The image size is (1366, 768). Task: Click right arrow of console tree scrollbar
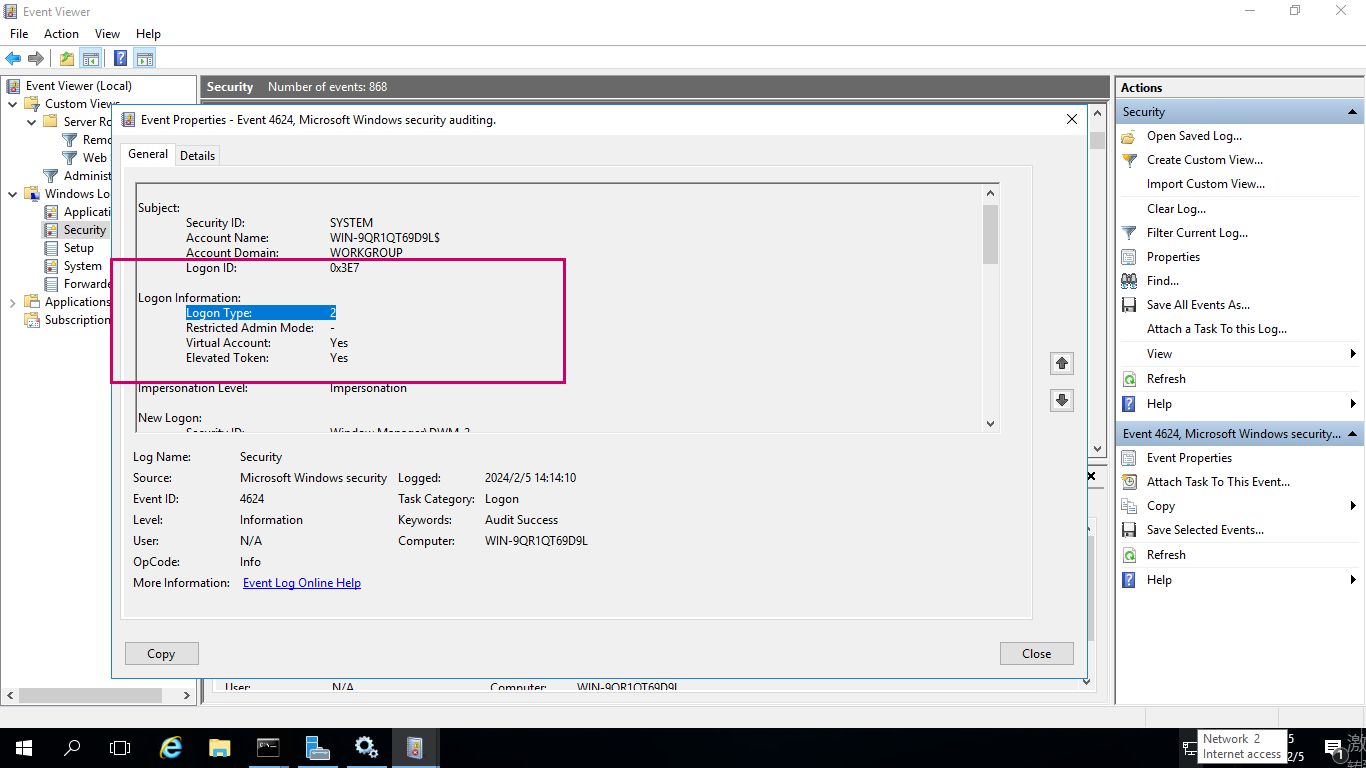[187, 695]
